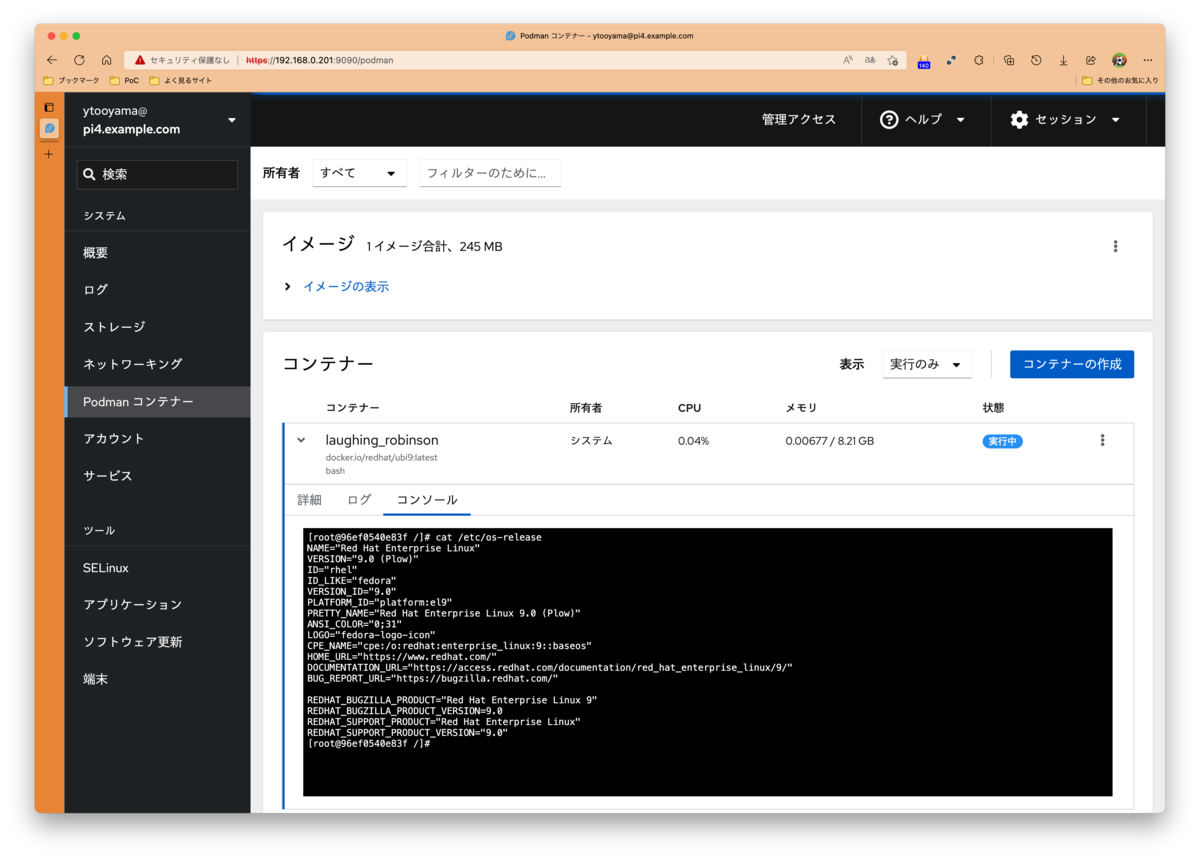The width and height of the screenshot is (1200, 859).
Task: Expand イメージの表示 chevron
Action: click(x=287, y=286)
